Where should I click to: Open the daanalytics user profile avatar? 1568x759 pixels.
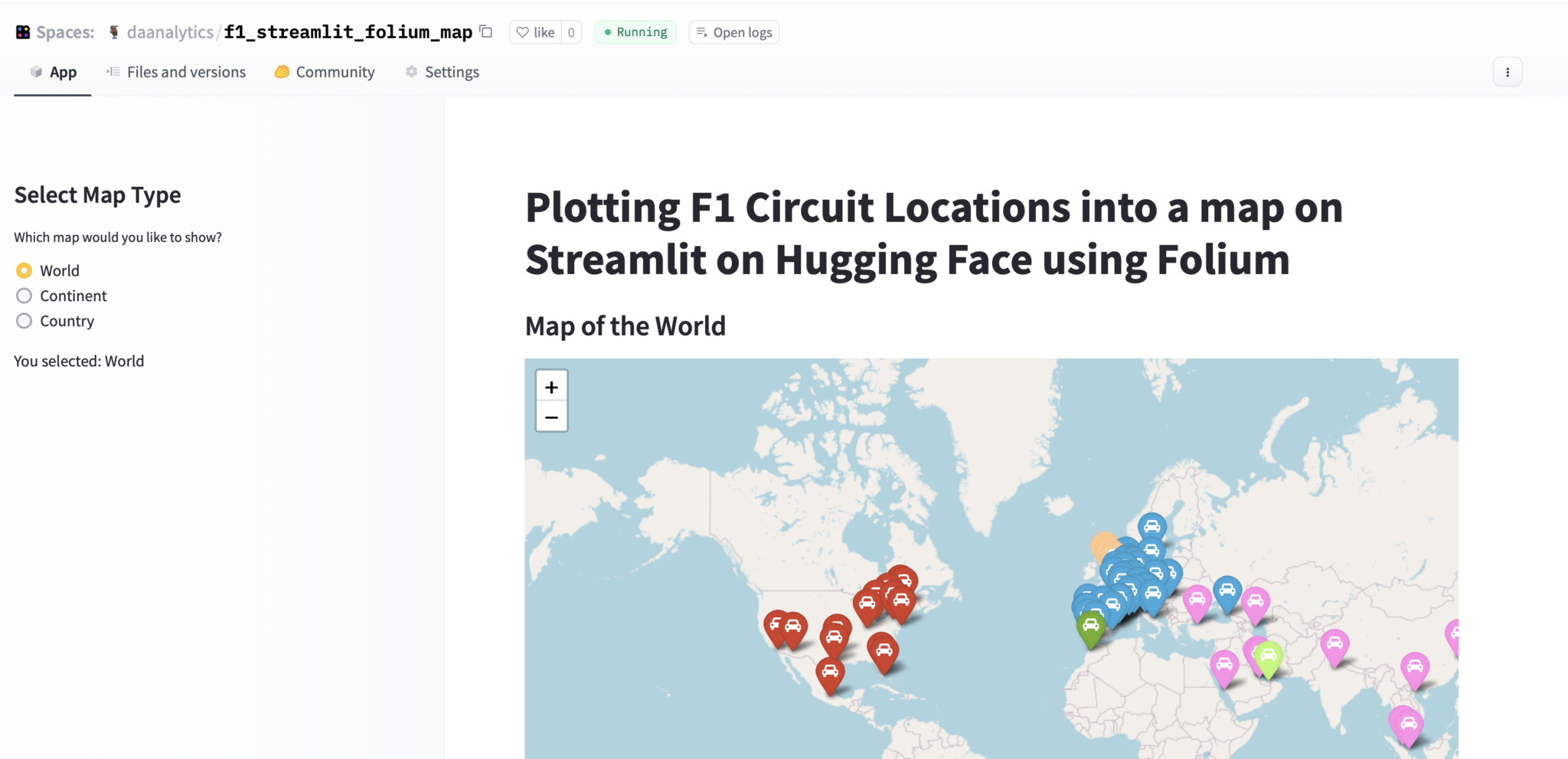click(x=113, y=31)
